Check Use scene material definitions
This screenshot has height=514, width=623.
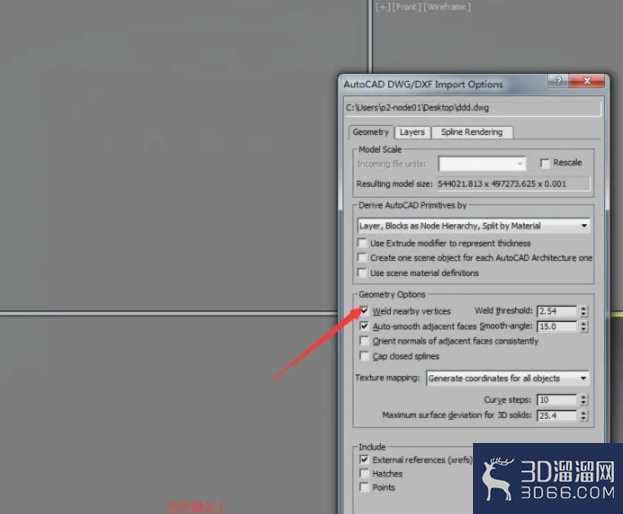362,272
